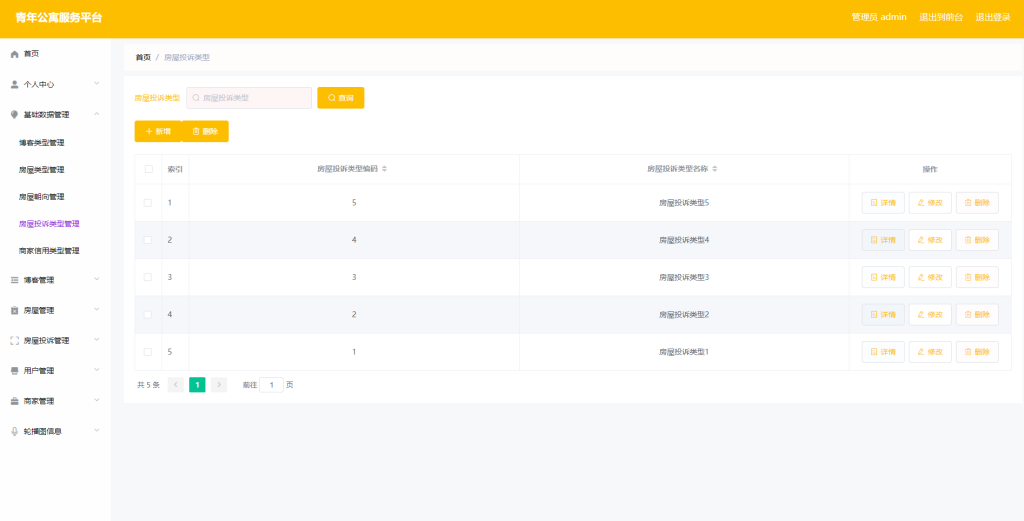
Task: Select the checkbox for row 房屋投诉类型5
Action: click(x=148, y=202)
